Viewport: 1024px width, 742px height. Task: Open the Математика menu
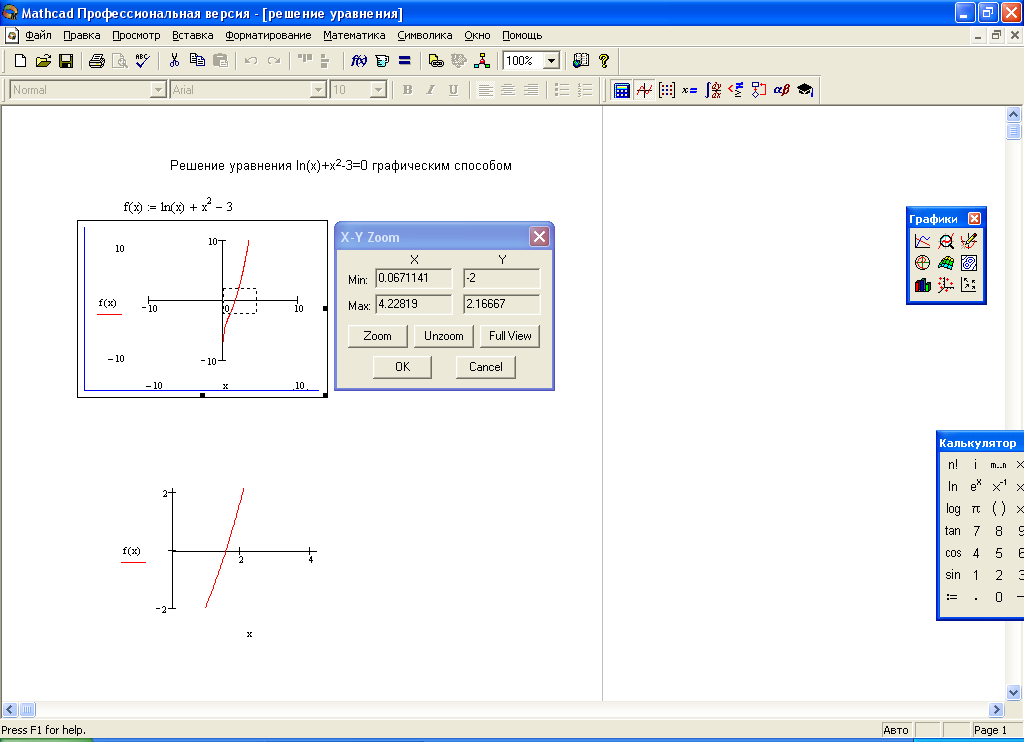[x=354, y=35]
